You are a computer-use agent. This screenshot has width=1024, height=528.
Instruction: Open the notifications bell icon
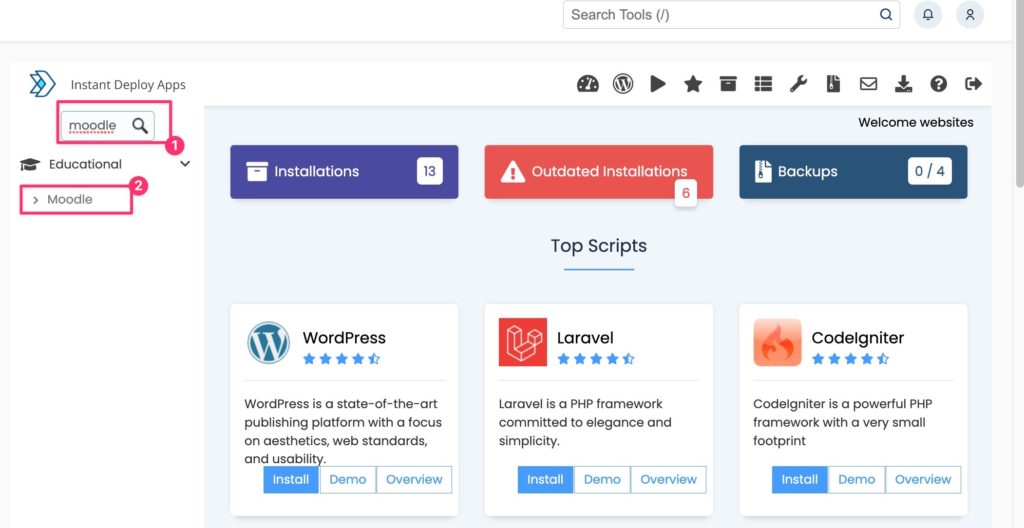(927, 14)
